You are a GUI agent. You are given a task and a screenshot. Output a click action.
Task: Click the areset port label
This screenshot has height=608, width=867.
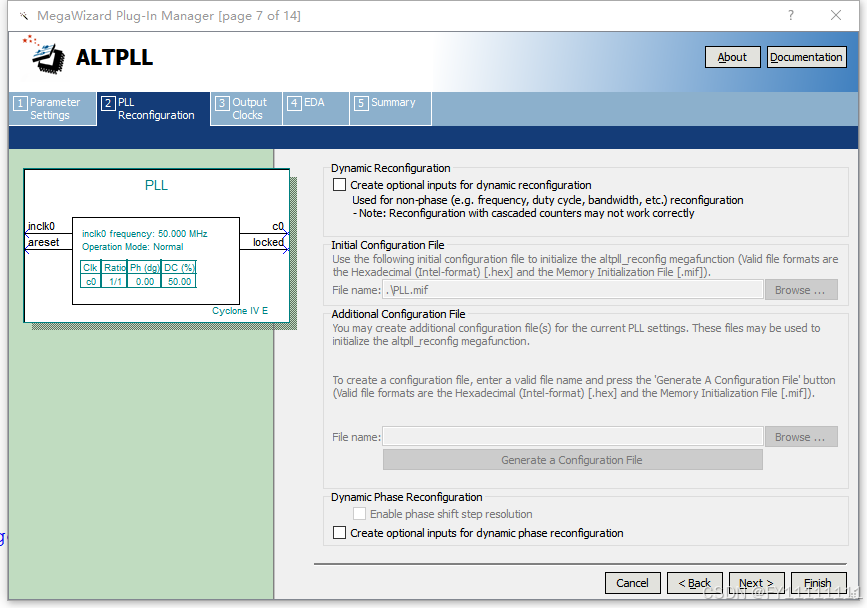pos(44,242)
